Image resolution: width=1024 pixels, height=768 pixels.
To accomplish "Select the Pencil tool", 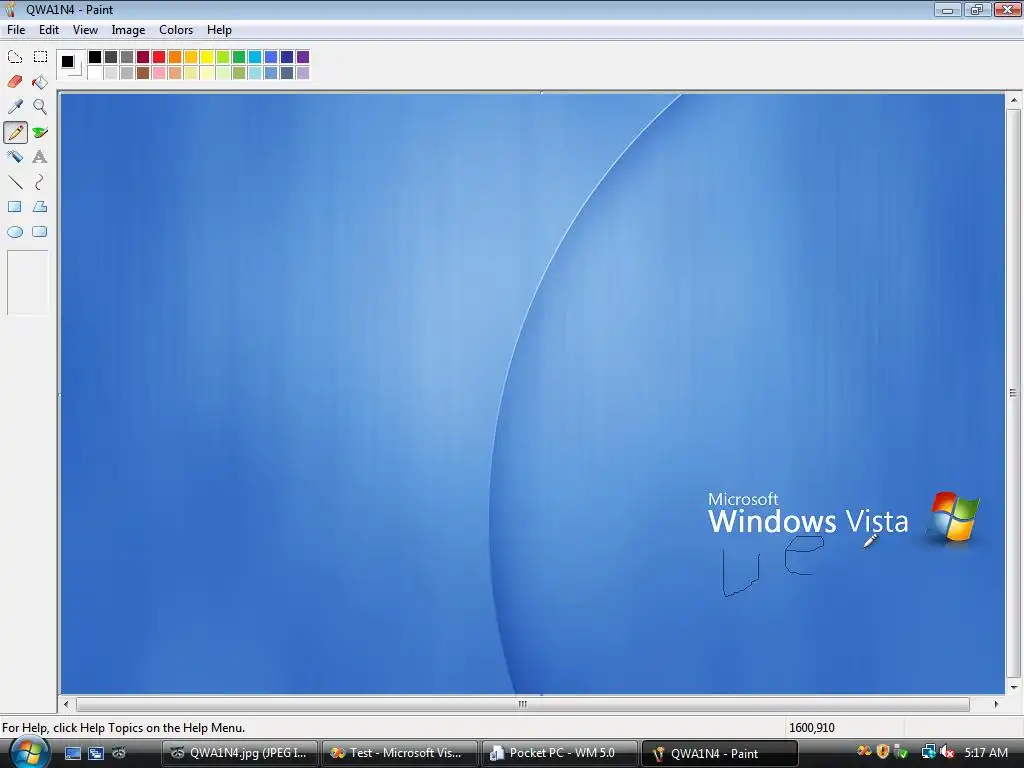I will (x=15, y=132).
